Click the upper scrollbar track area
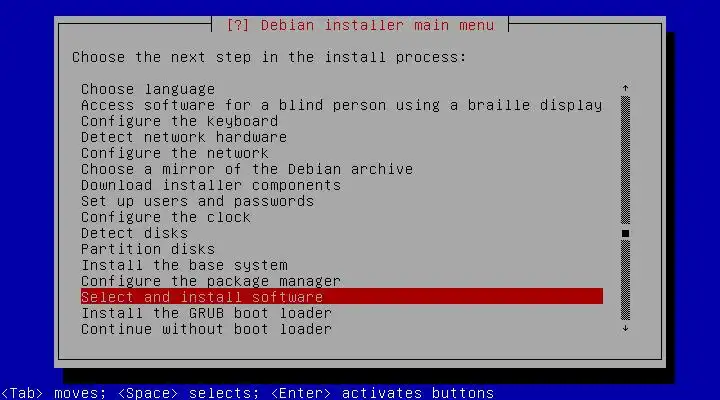Screen dimensions: 720x400 (x=625, y=160)
